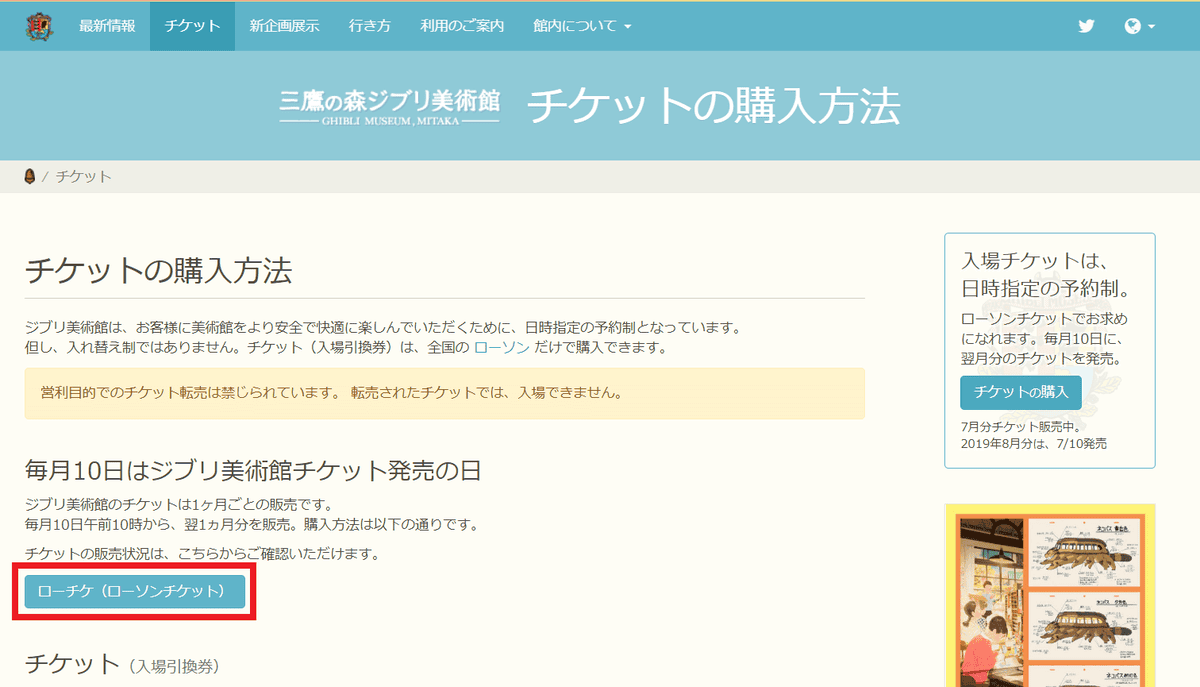The height and width of the screenshot is (687, 1200).
Task: Click the 三鷹の森ジブリ美術館 banner logo
Action: coord(389,106)
